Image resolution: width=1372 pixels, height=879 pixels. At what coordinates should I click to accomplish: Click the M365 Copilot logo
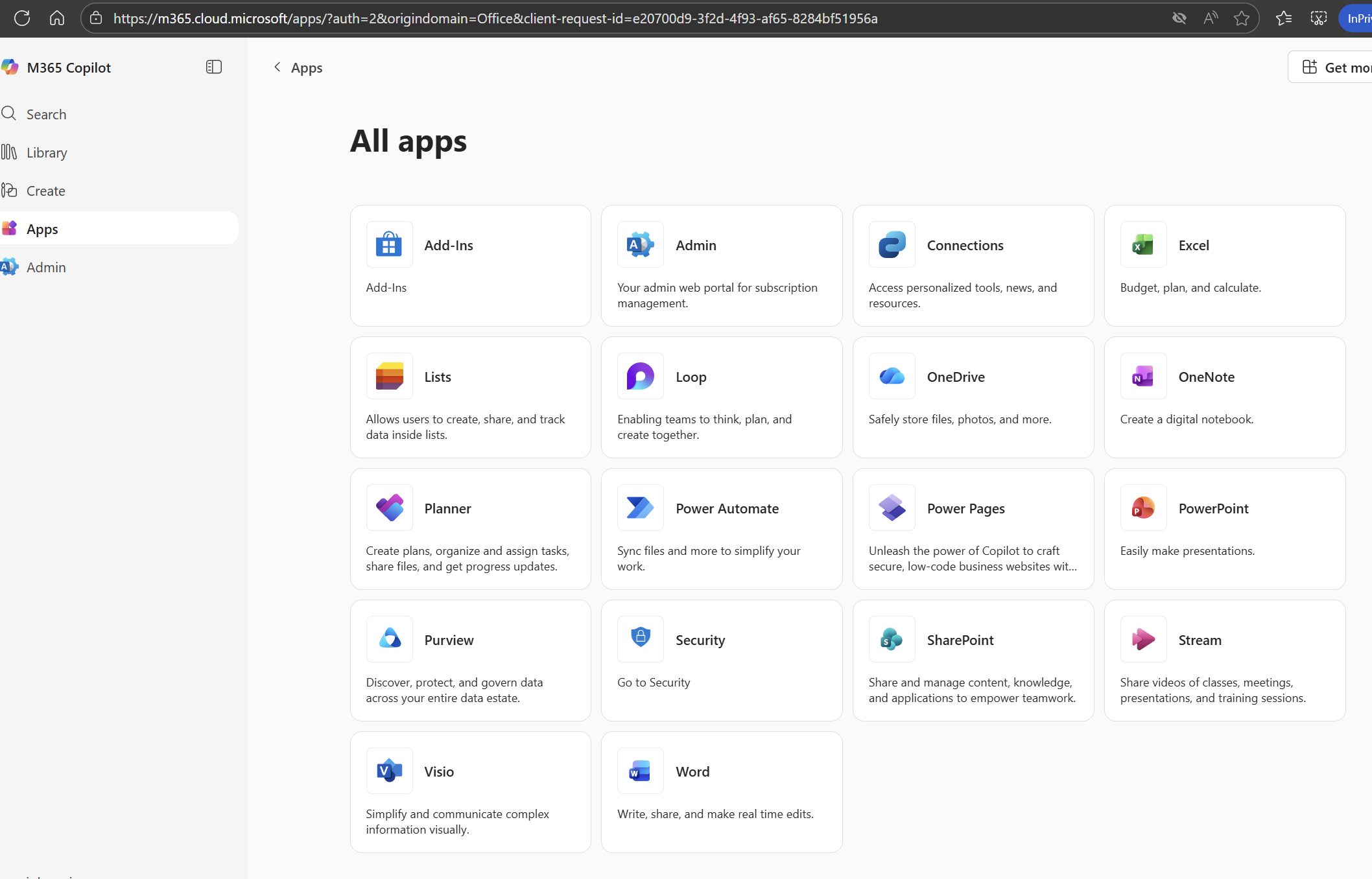[x=10, y=67]
